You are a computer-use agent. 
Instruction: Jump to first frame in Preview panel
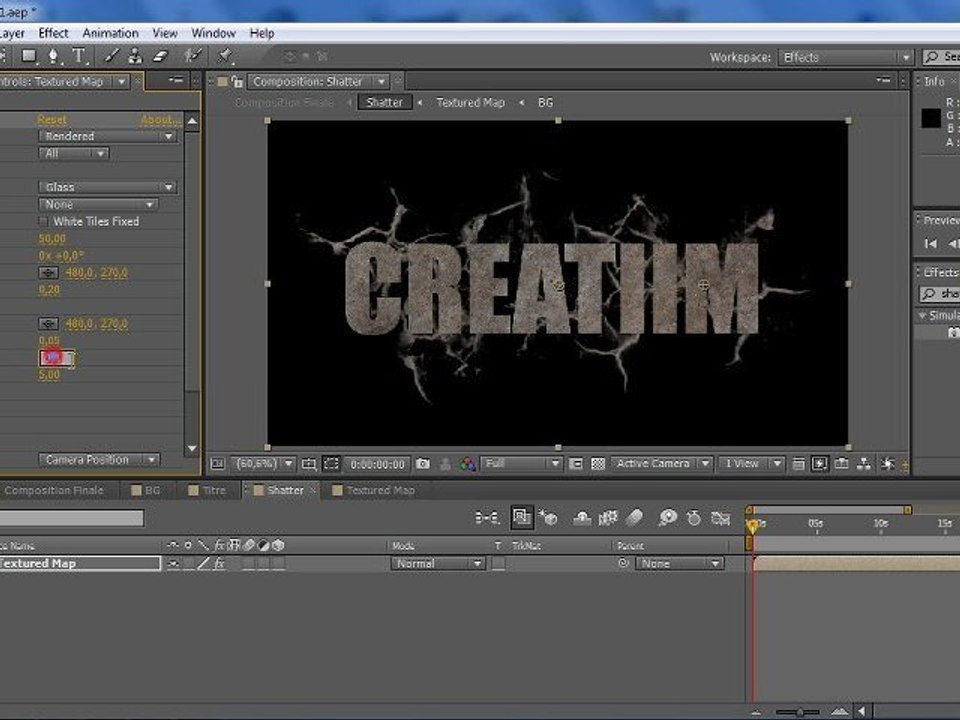pos(931,244)
